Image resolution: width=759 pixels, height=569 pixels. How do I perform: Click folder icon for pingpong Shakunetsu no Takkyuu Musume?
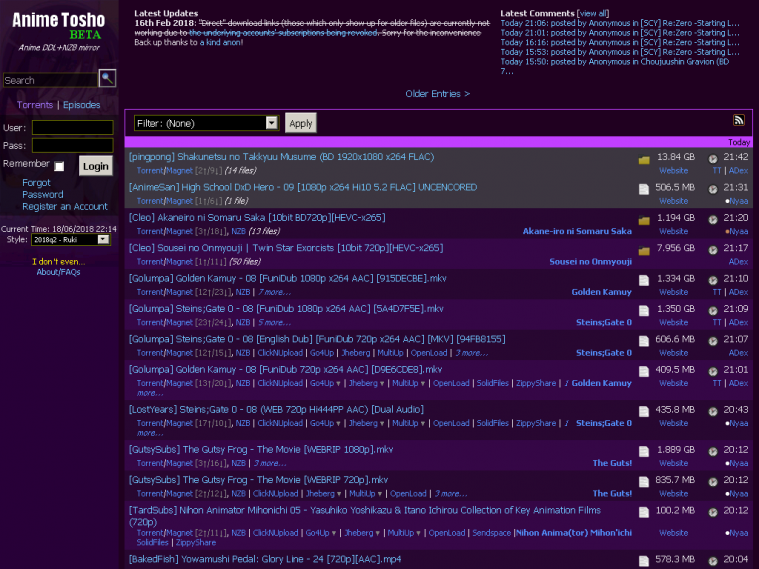(644, 160)
